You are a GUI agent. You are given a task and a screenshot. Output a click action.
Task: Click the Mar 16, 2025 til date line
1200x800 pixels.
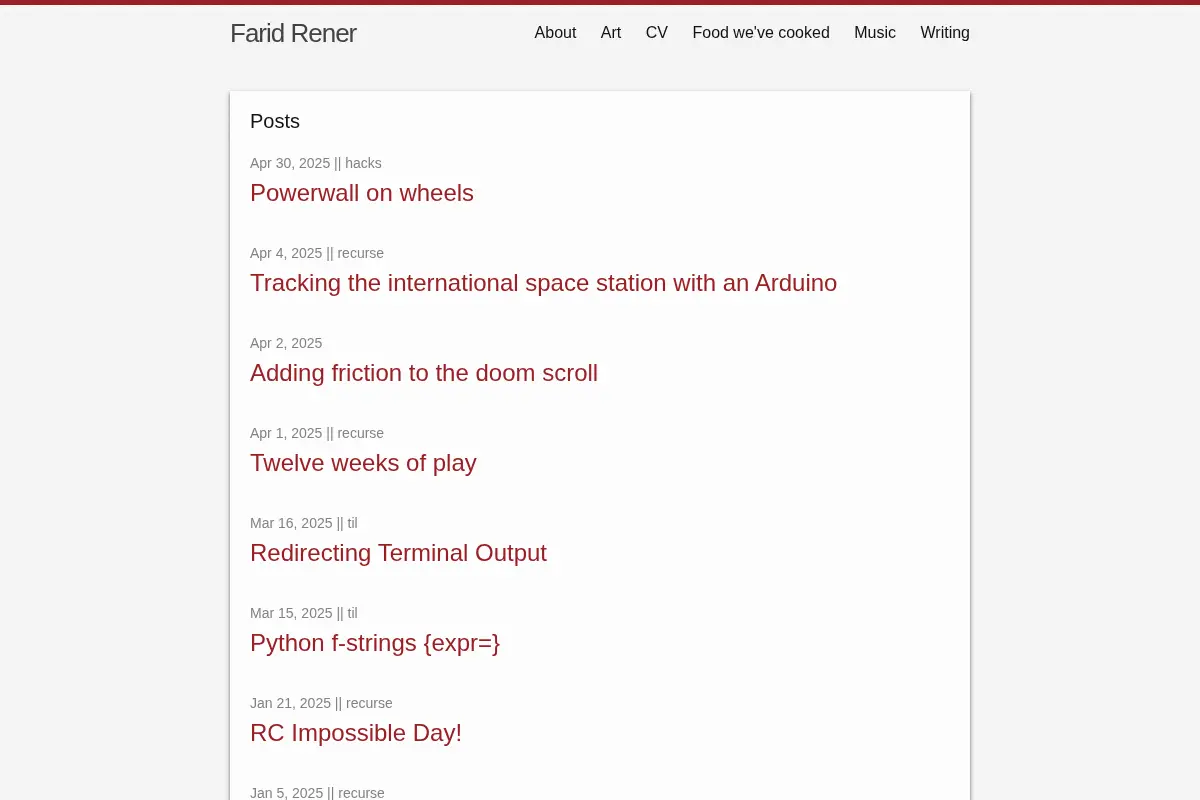(304, 523)
